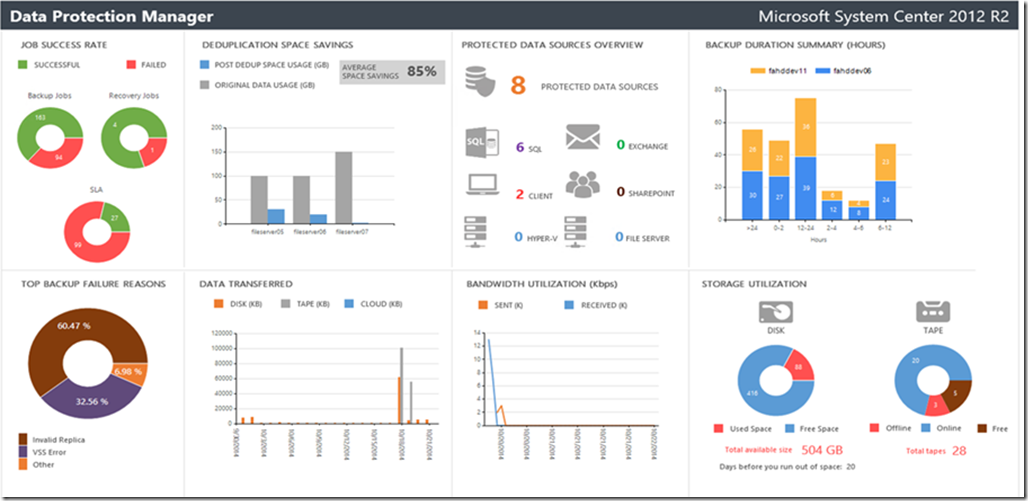
Task: Click the SLA donut green 27 segment
Action: (116, 217)
